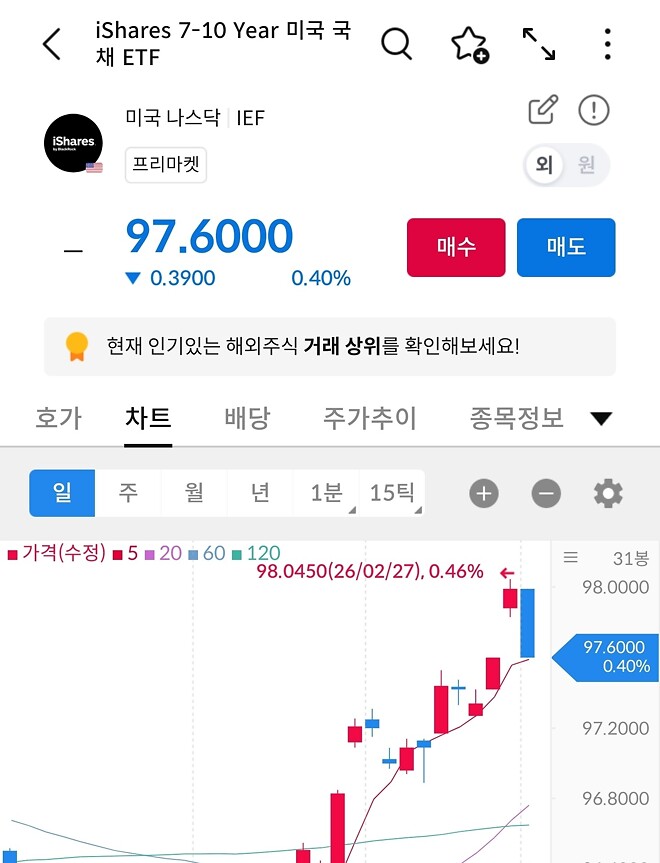Switch to the 호가 tab
The height and width of the screenshot is (863, 660).
[x=58, y=418]
